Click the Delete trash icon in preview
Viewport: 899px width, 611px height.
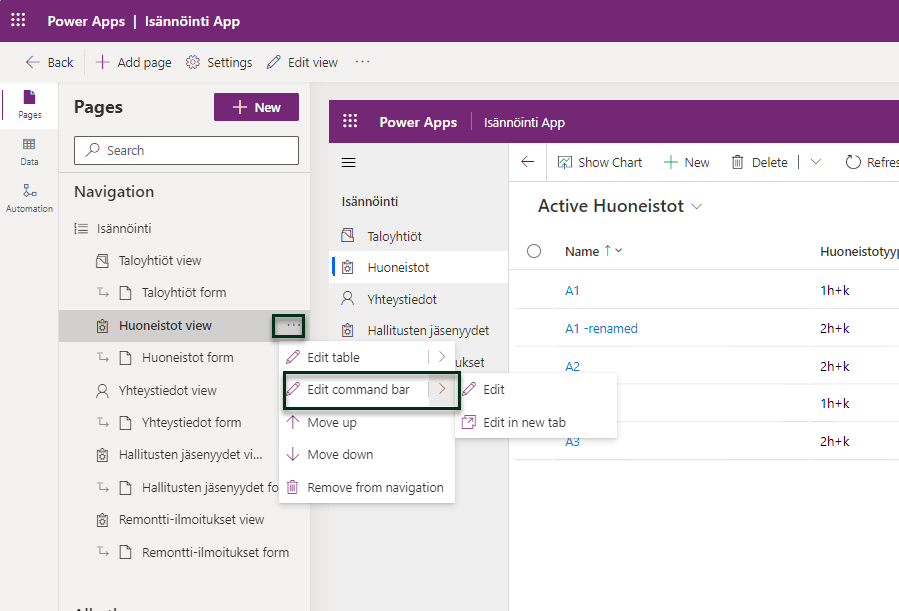[x=738, y=162]
